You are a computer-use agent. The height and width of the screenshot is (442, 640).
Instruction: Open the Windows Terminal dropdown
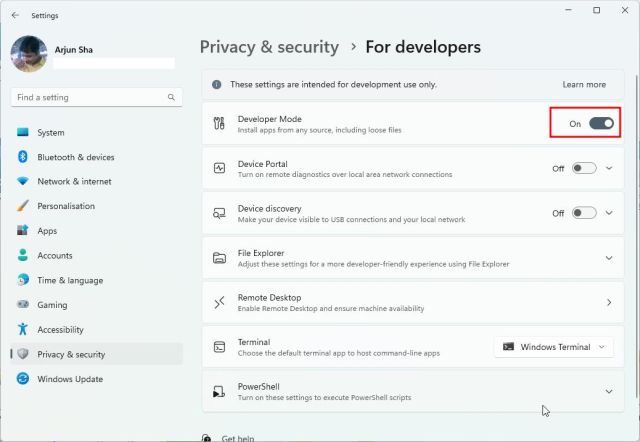point(554,347)
